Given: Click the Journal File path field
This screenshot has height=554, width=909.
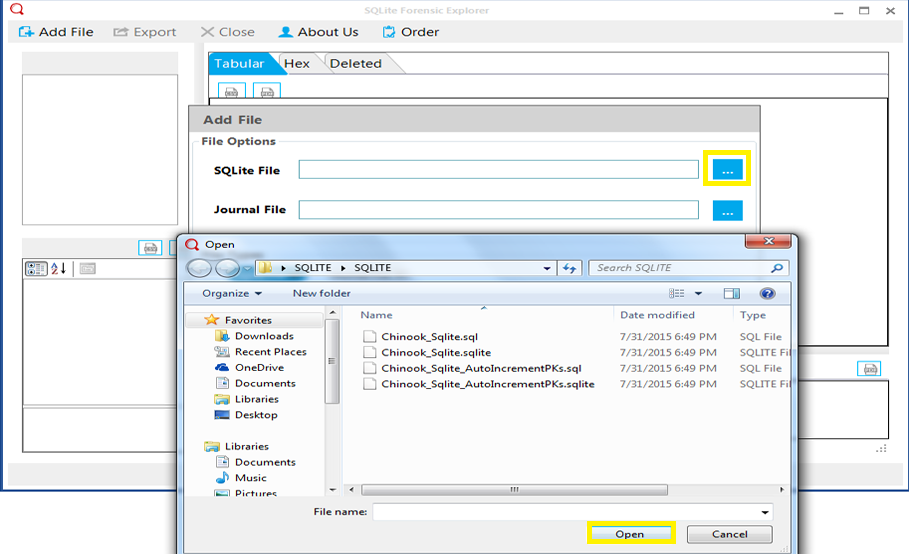Looking at the screenshot, I should 499,210.
